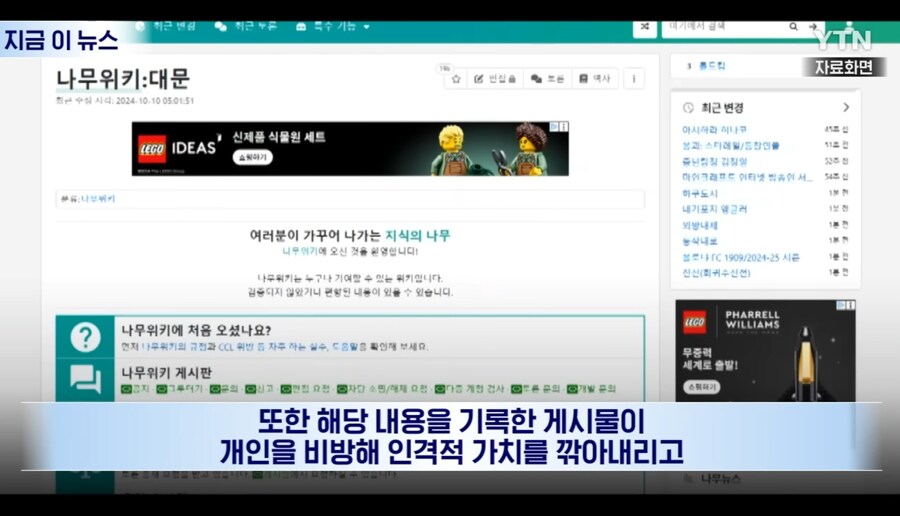Click the go-arrow next to search
This screenshot has width=900, height=516.
tap(813, 27)
